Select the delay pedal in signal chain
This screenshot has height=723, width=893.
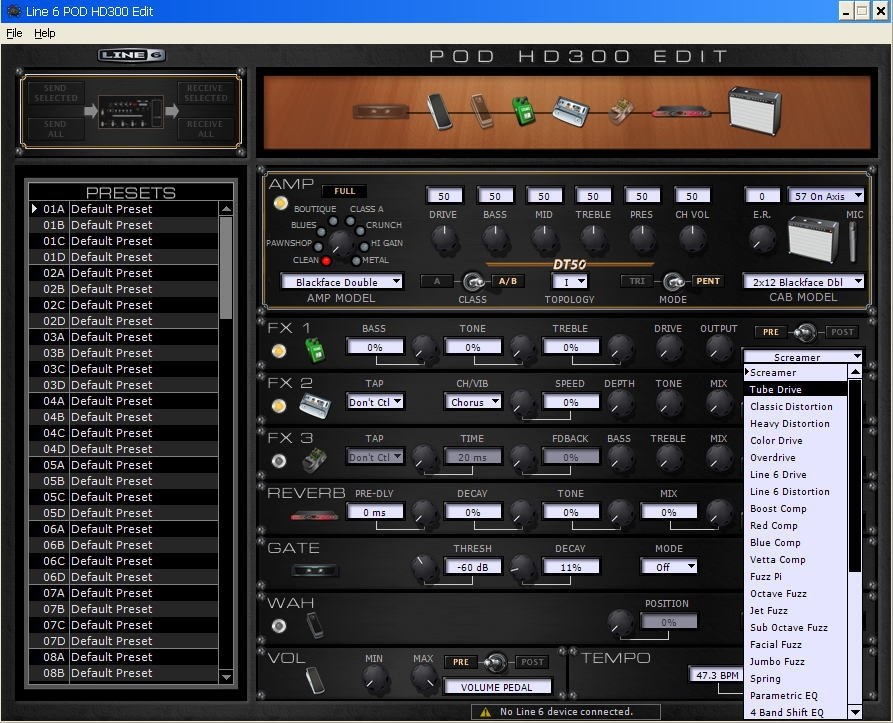pos(620,111)
